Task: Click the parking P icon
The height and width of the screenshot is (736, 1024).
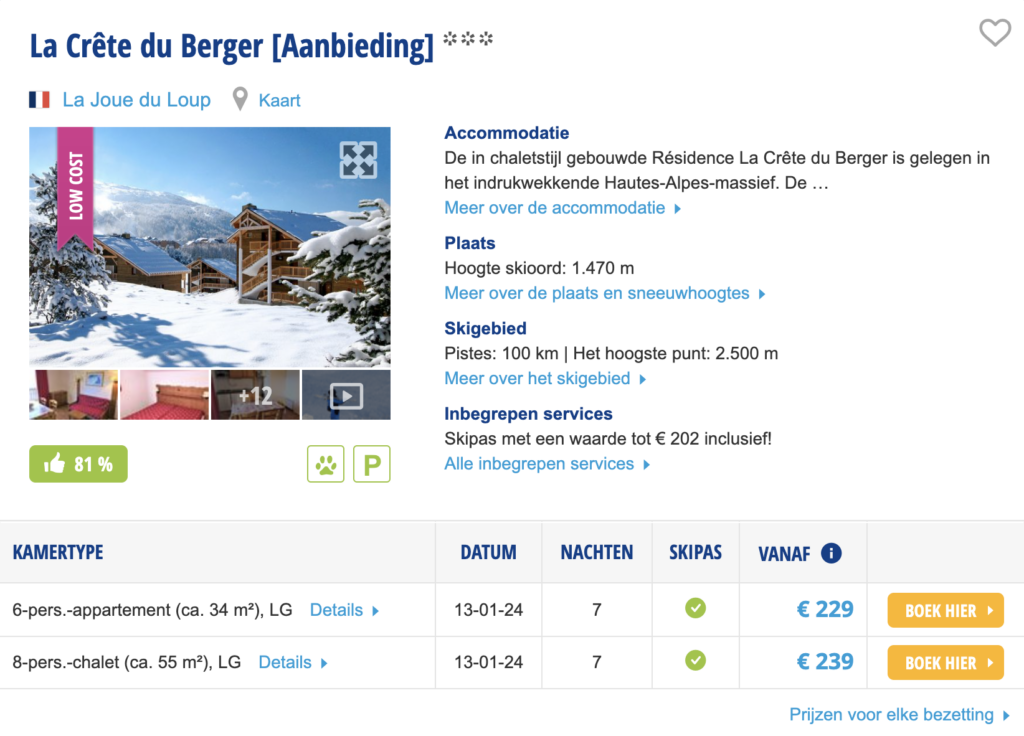Action: 371,464
